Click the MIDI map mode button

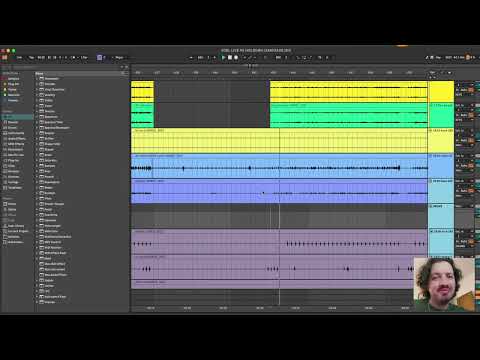pyautogui.click(x=449, y=57)
